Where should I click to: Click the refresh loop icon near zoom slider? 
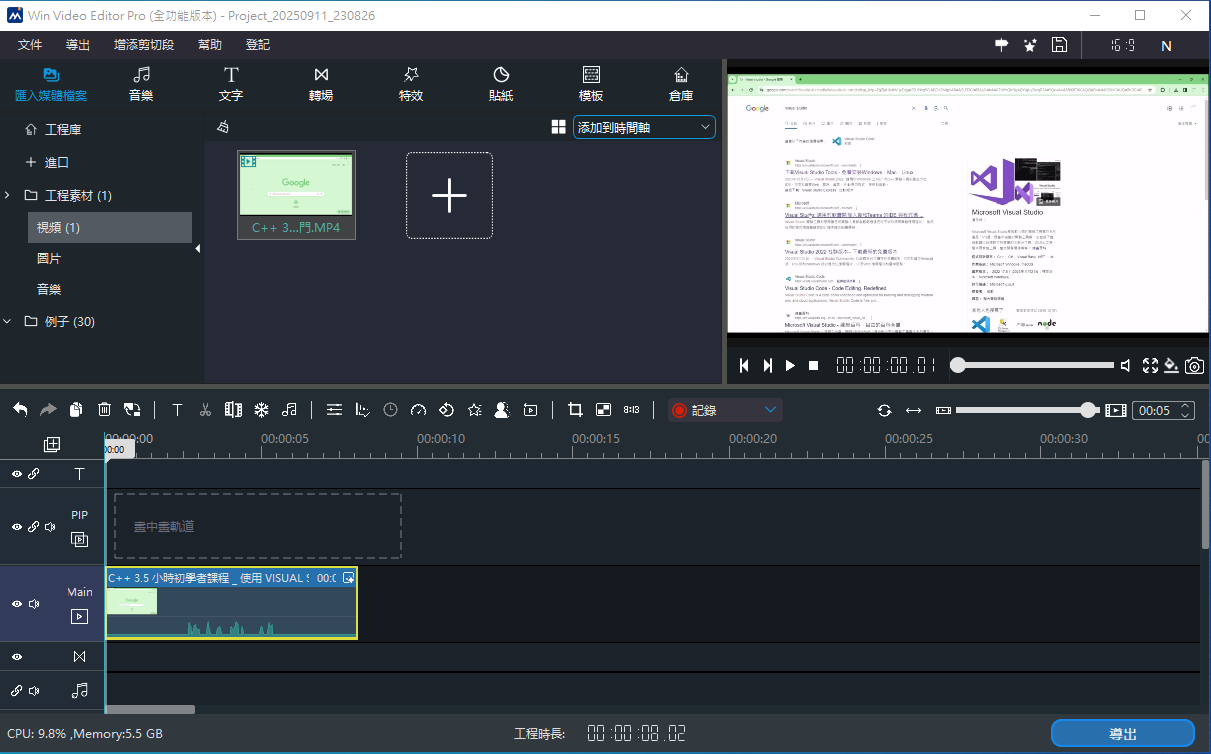click(884, 410)
